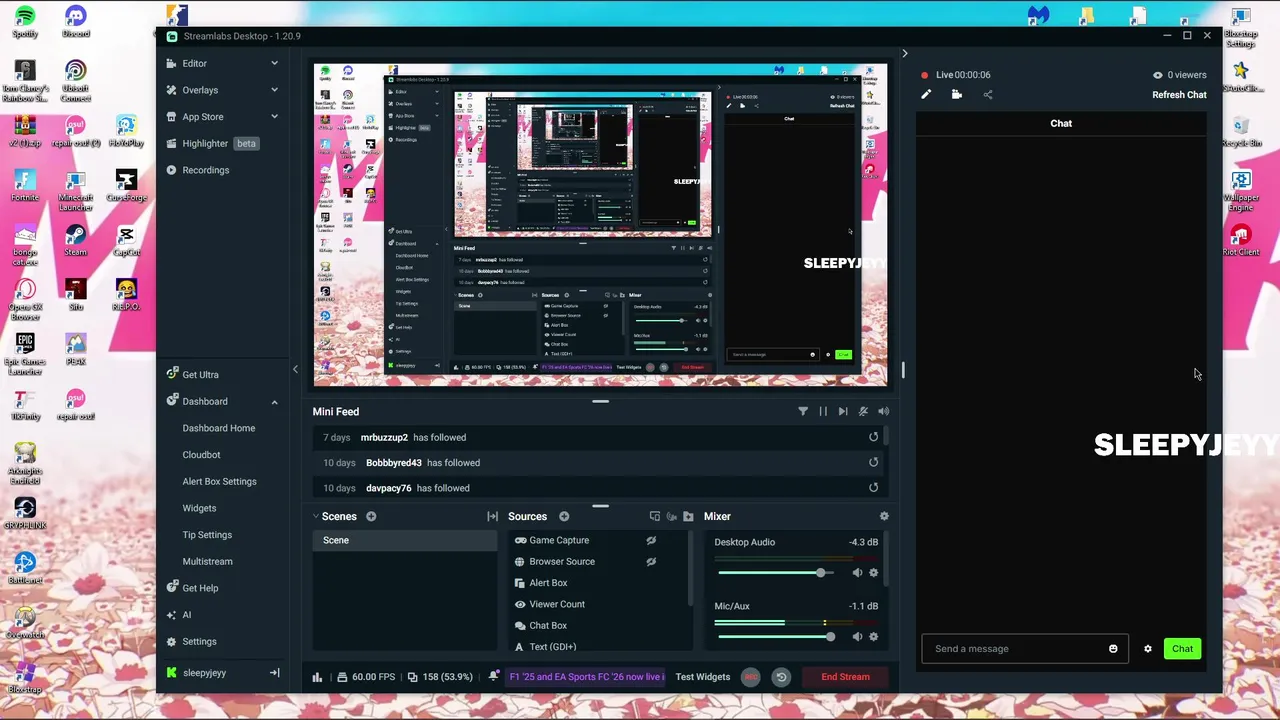Click the pencil edit stream info icon
Viewport: 1280px width, 720px height.
(x=926, y=95)
